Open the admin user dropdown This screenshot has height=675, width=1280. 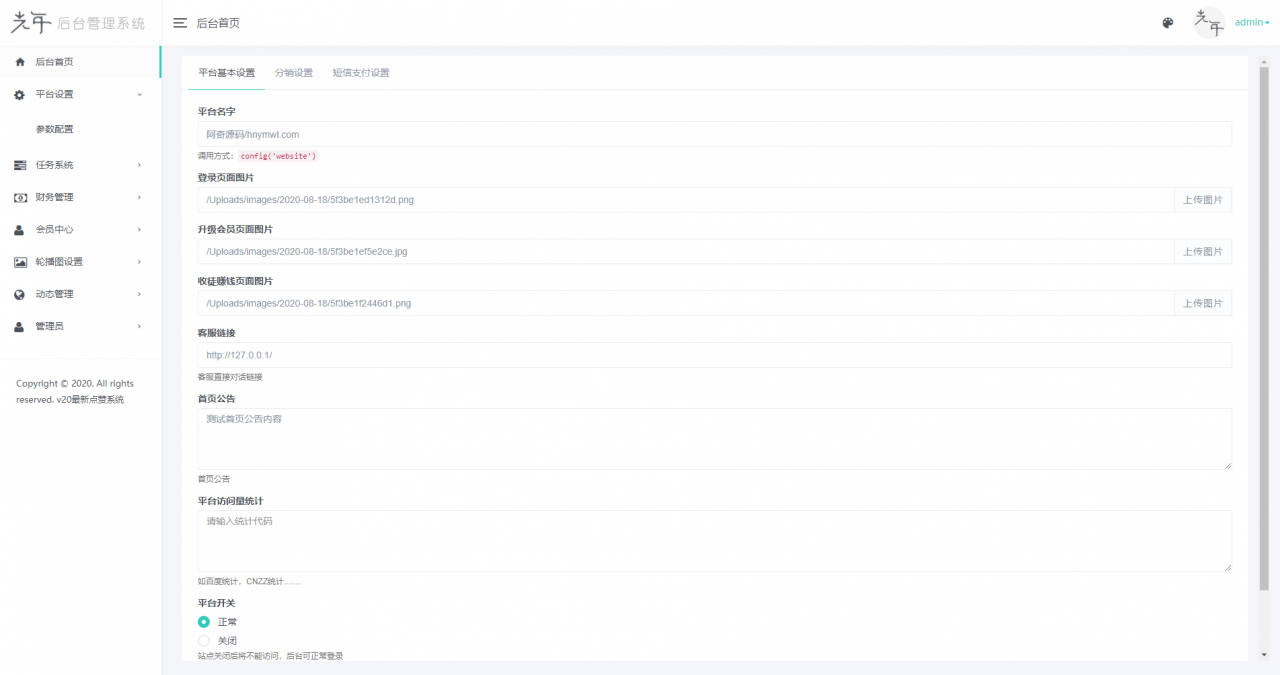coord(1252,22)
